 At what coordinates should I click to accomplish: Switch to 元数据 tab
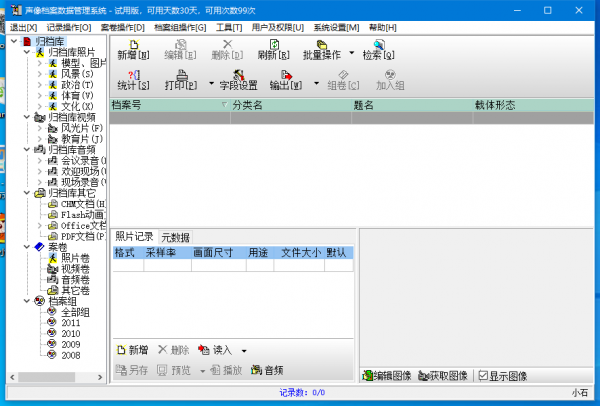click(175, 237)
